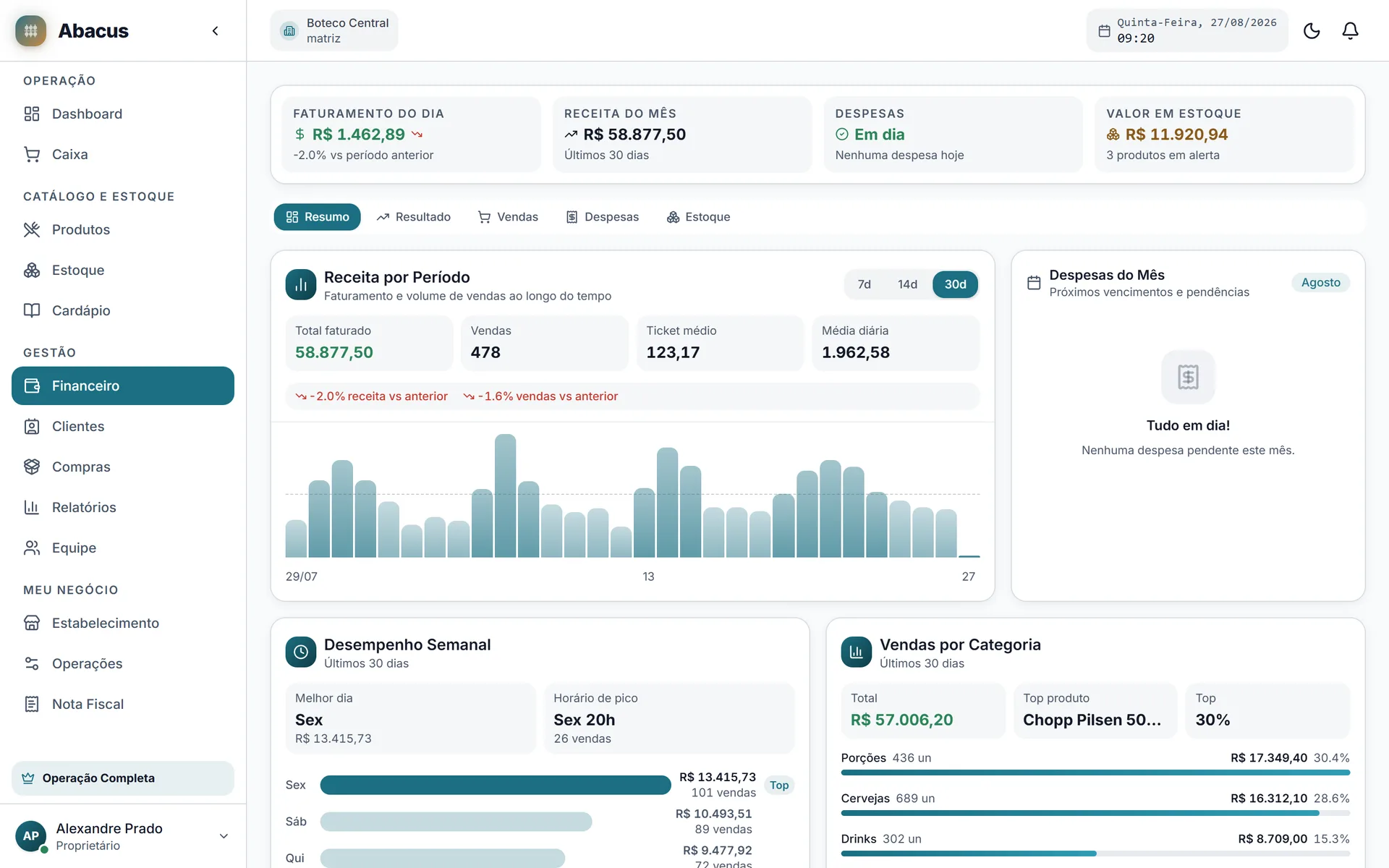The image size is (1389, 868).
Task: Open Caixa cart icon in sidebar
Action: pyautogui.click(x=32, y=154)
